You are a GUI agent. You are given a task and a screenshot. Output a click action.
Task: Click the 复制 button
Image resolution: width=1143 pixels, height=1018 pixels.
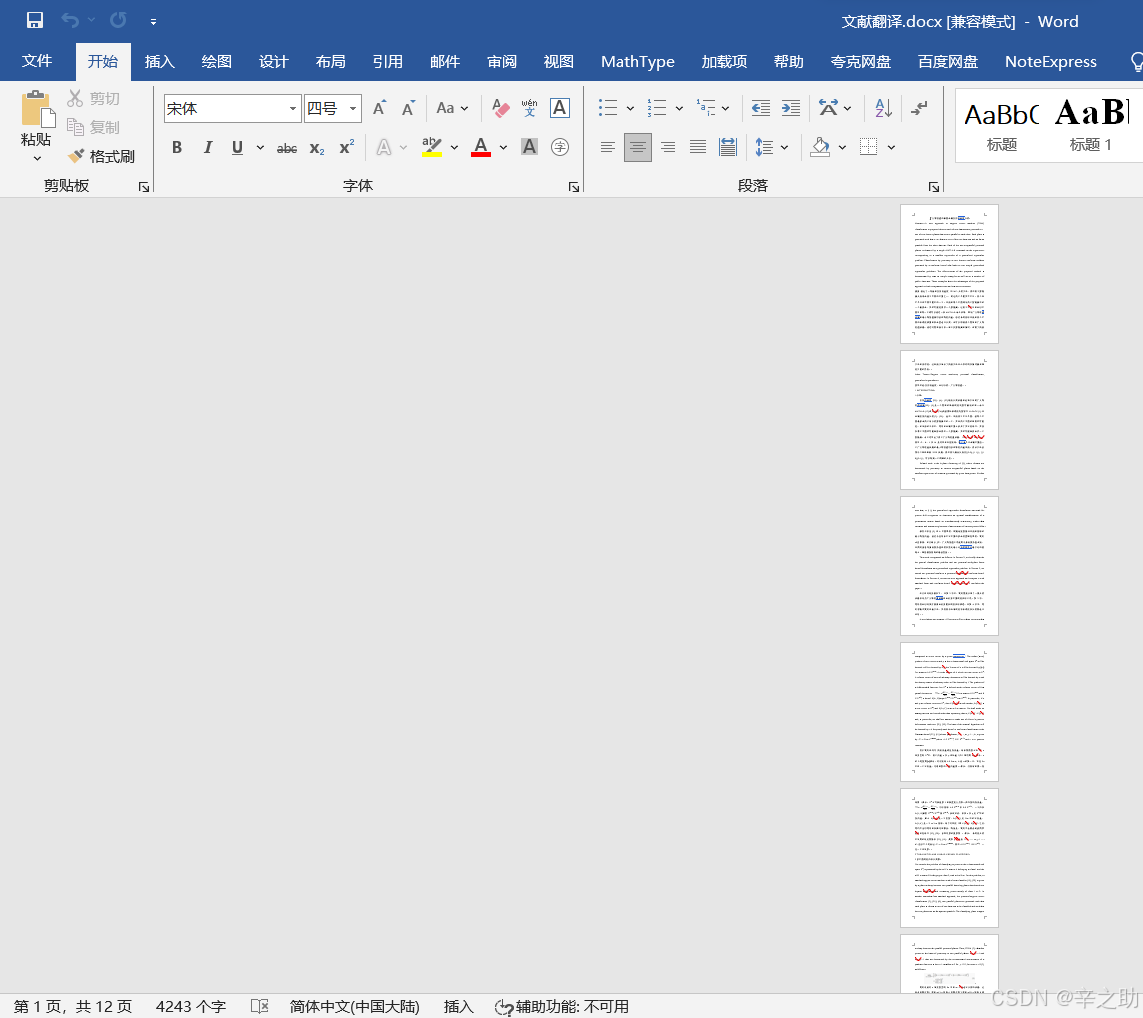[93, 128]
